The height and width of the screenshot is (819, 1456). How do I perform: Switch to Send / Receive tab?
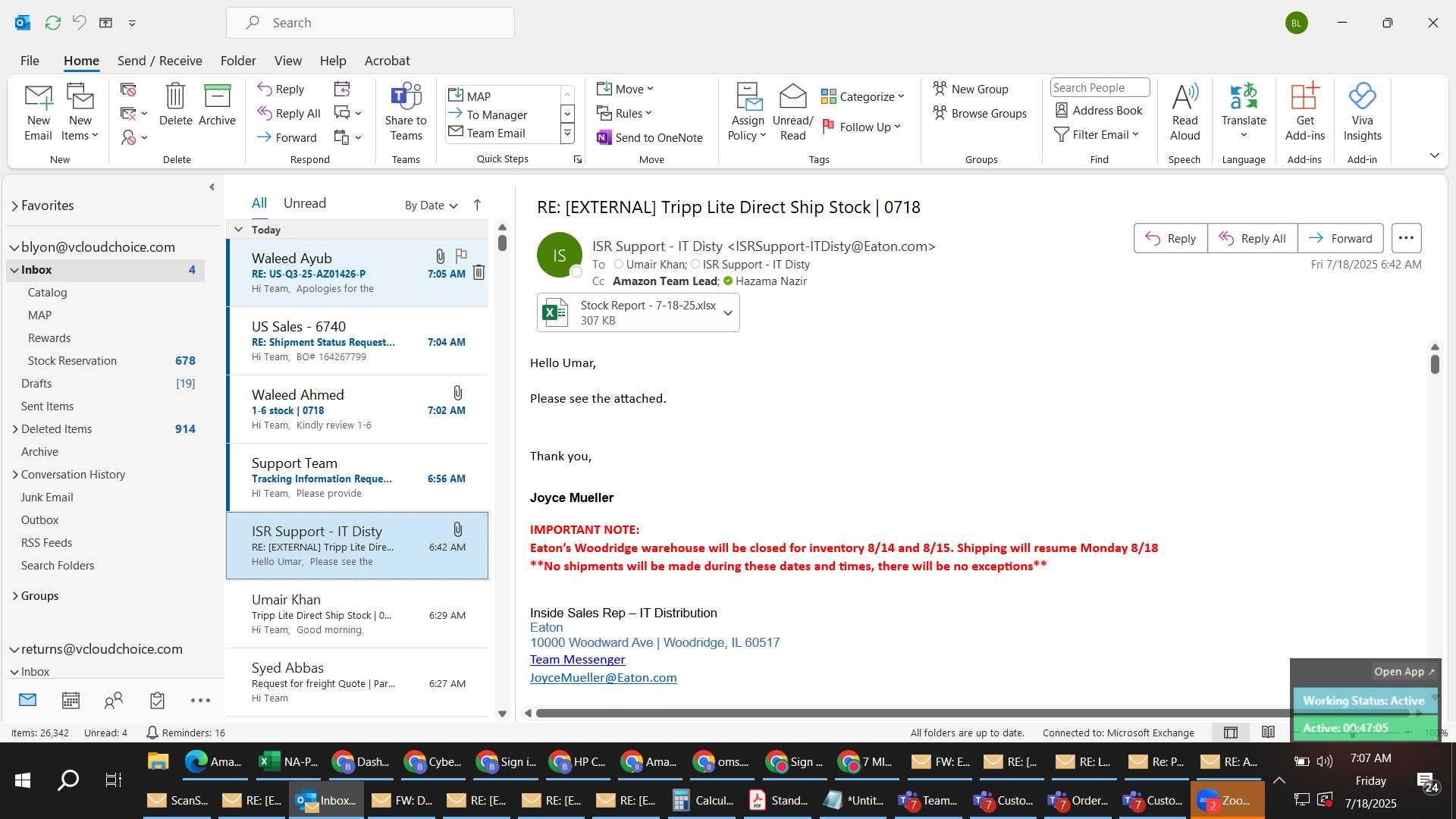click(x=159, y=61)
